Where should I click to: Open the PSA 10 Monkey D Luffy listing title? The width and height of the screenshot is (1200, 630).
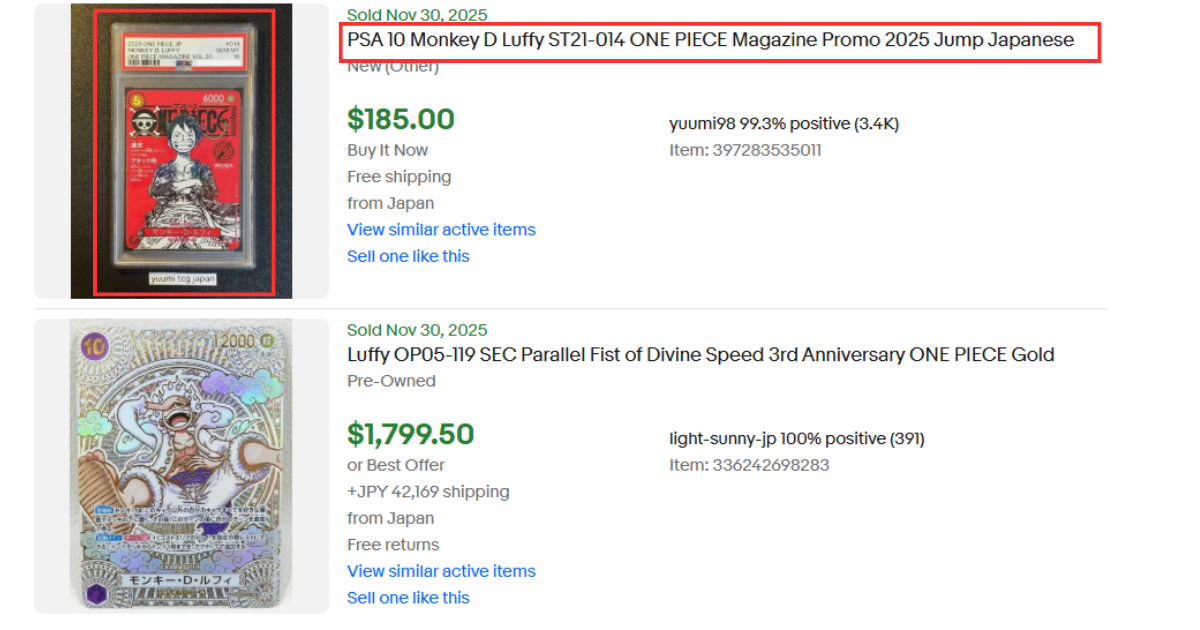pos(710,40)
